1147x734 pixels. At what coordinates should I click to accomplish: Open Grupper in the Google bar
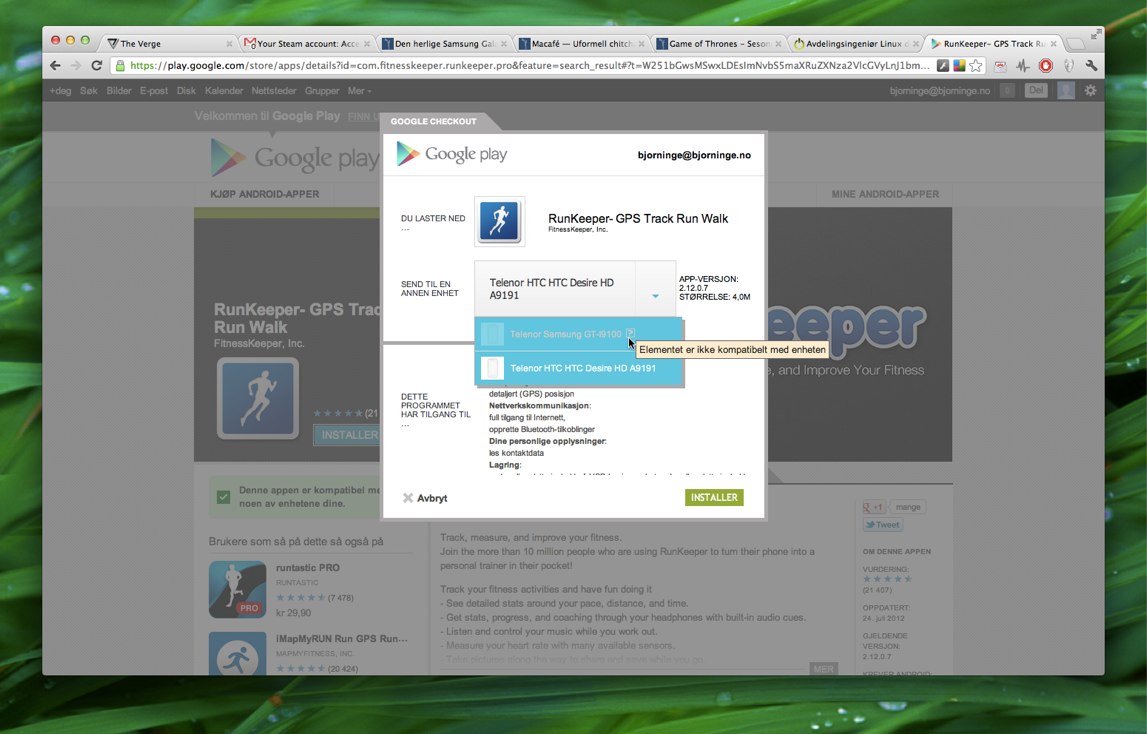point(322,91)
